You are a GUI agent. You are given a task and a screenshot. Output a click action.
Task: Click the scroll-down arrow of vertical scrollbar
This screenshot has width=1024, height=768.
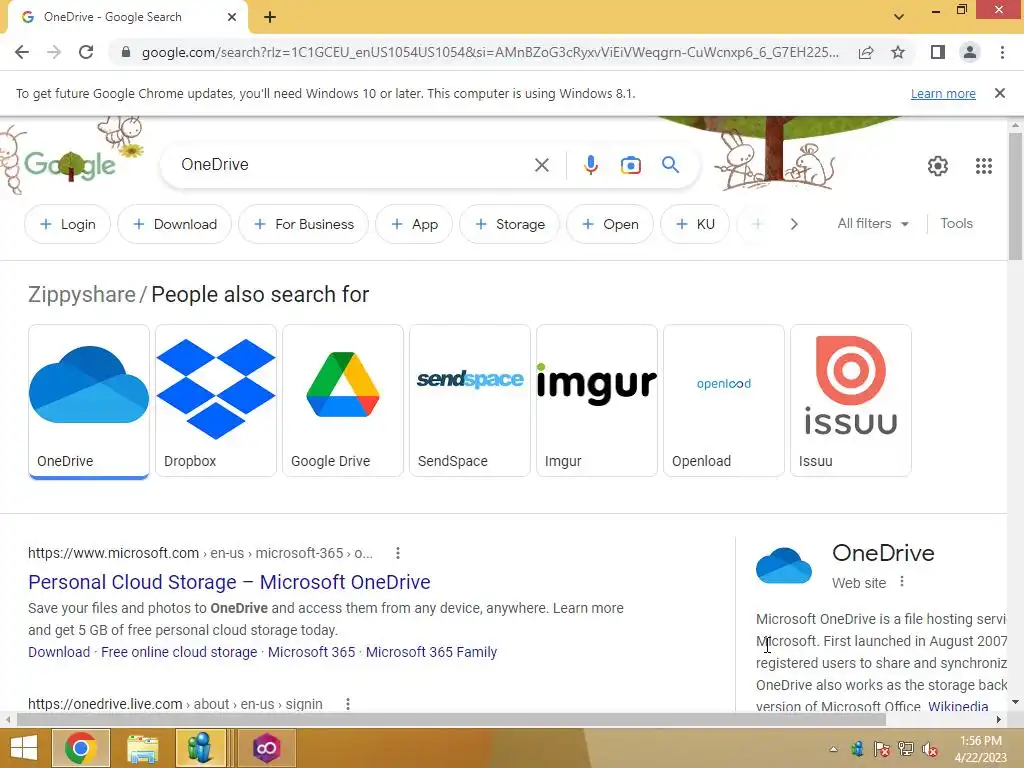1015,702
